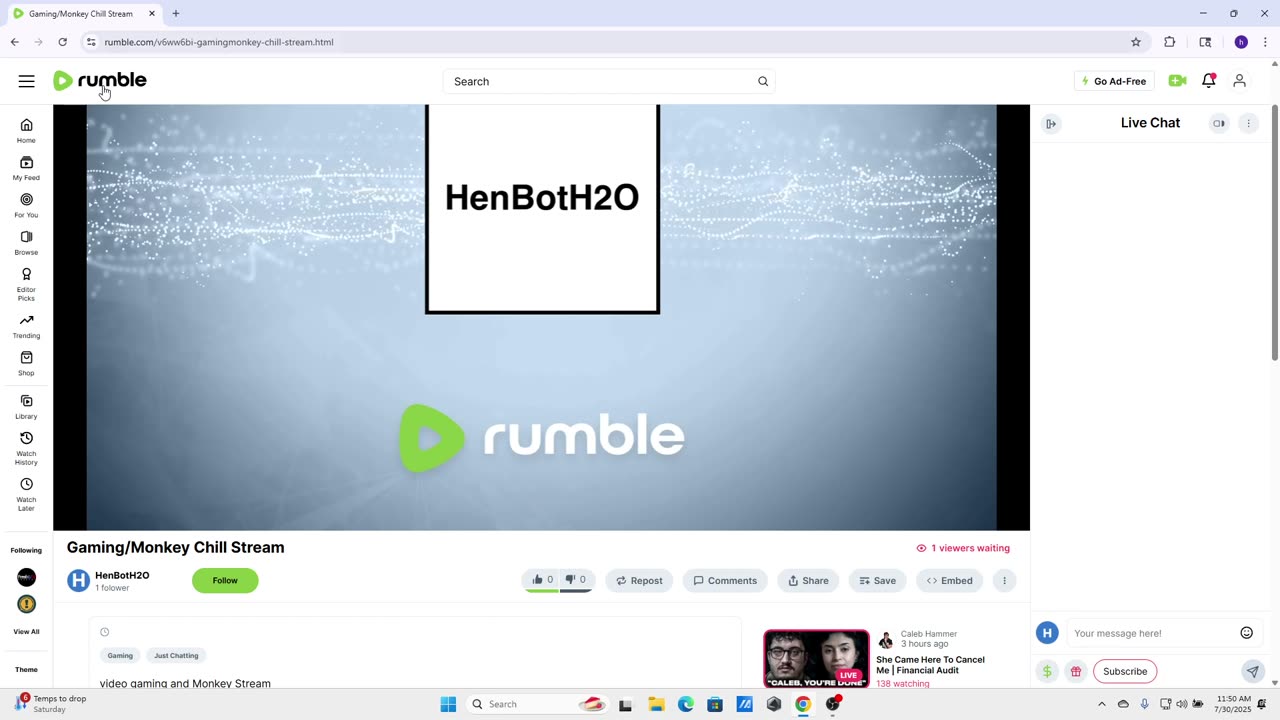Image resolution: width=1280 pixels, height=720 pixels.
Task: Open the taskbar clock and date
Action: click(1234, 704)
